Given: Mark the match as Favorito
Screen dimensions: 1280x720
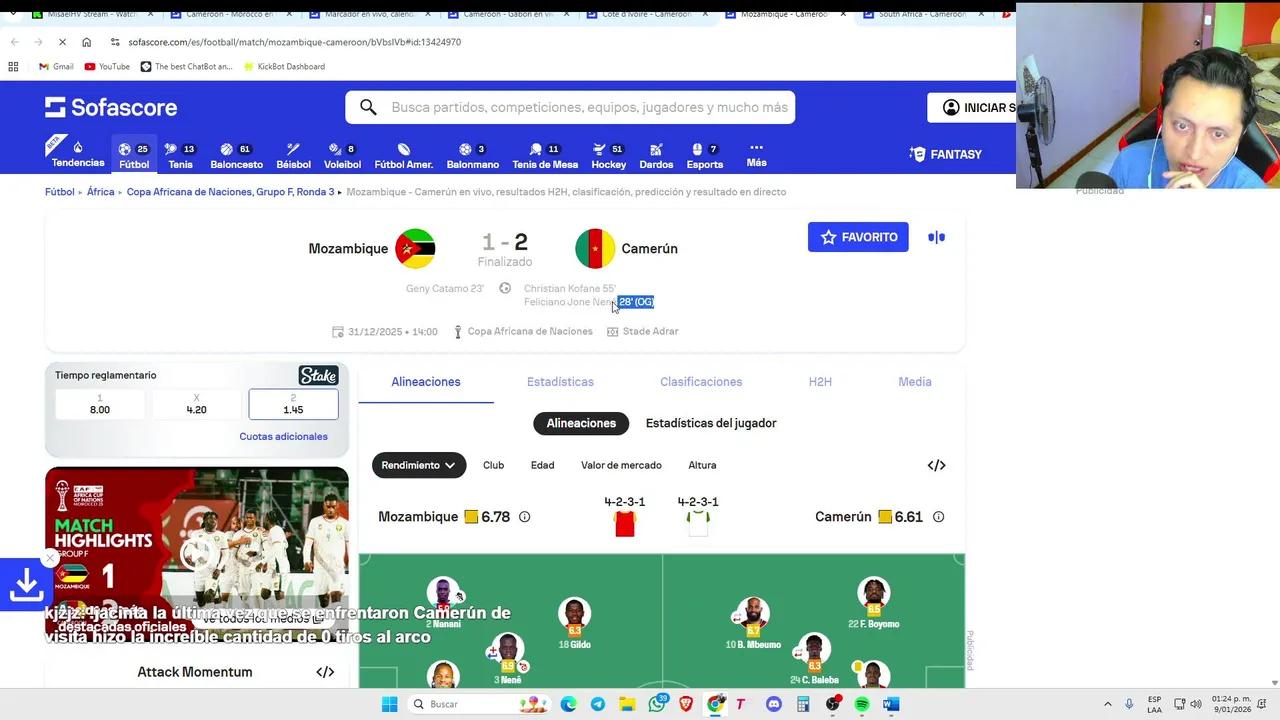Looking at the screenshot, I should pyautogui.click(x=858, y=237).
